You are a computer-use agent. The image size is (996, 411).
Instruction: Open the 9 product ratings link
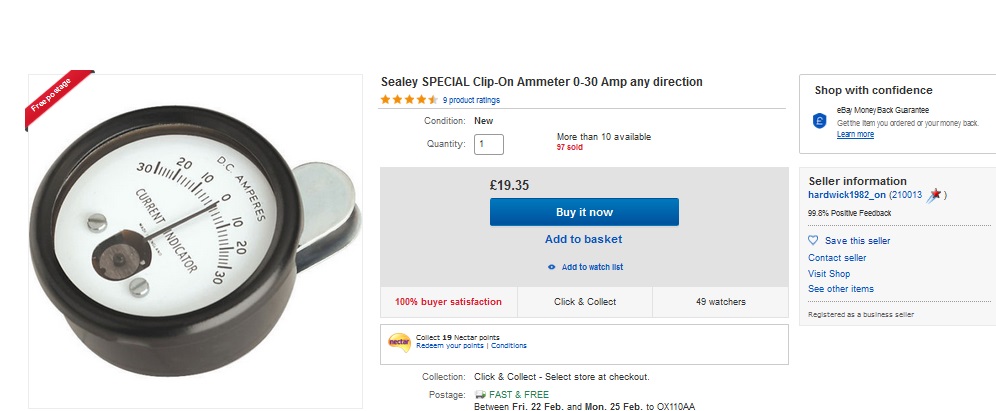(x=471, y=100)
